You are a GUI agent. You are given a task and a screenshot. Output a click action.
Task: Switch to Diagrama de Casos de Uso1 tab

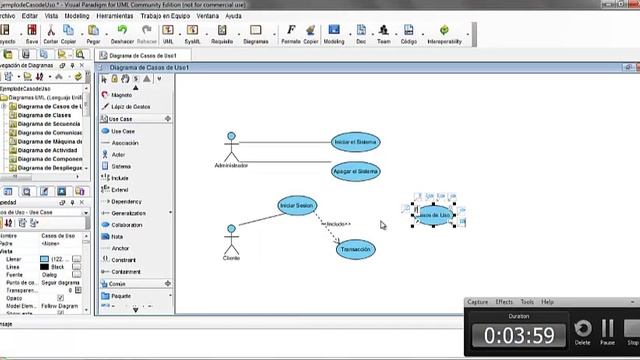click(143, 56)
